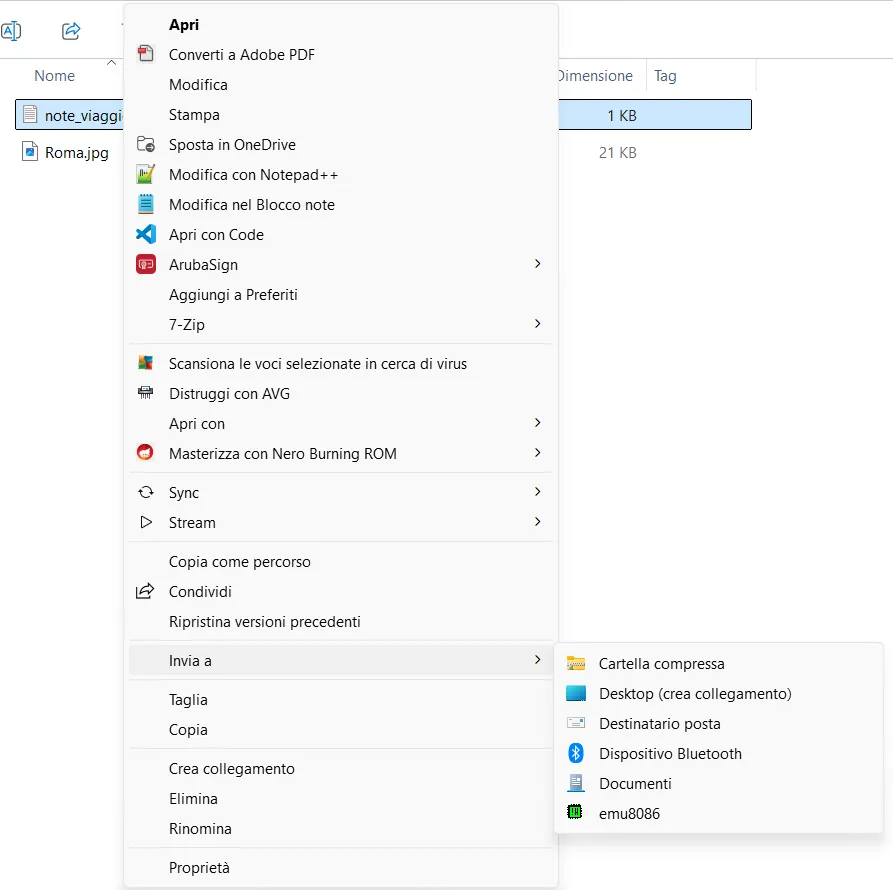The image size is (893, 890).
Task: Expand the 7-Zip submenu arrow
Action: [x=537, y=323]
